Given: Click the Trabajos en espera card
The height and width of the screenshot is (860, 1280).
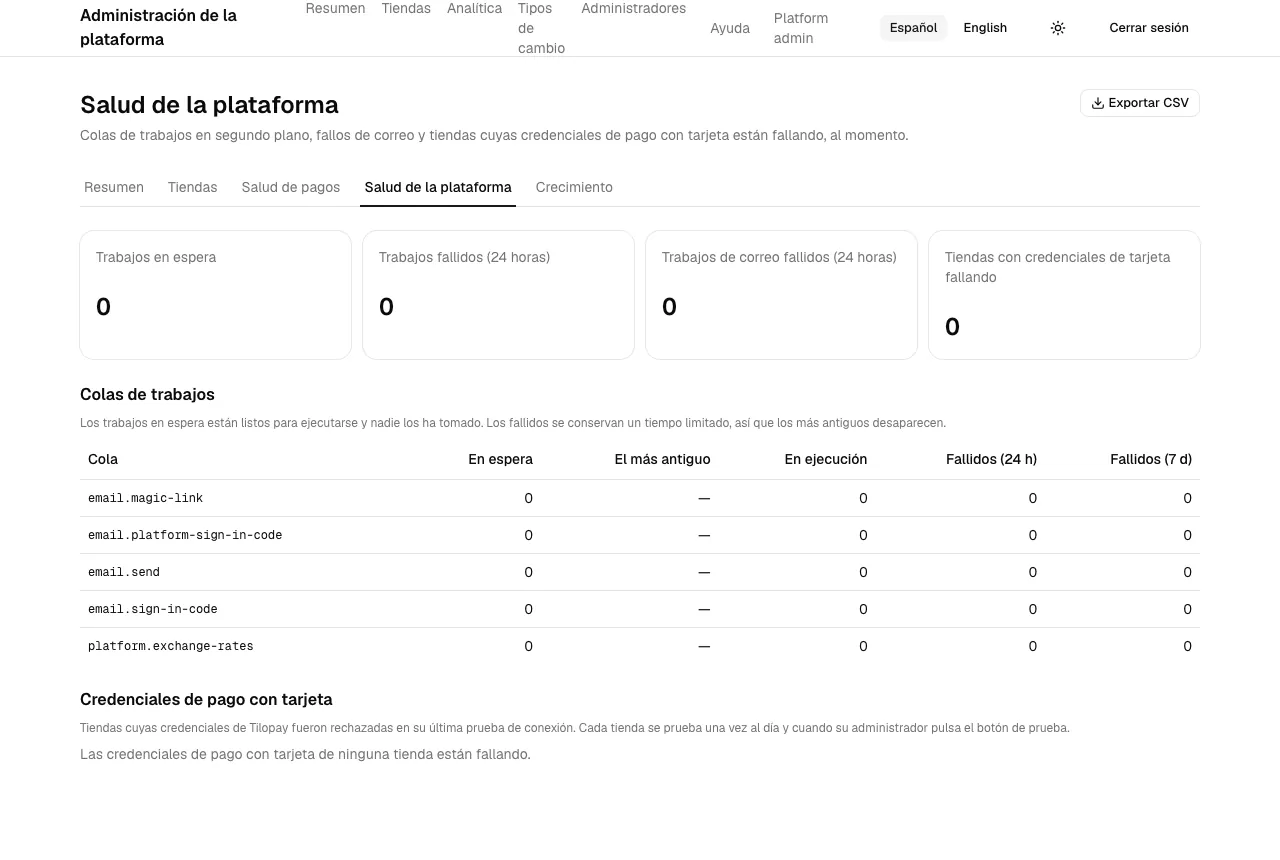Looking at the screenshot, I should [x=215, y=295].
